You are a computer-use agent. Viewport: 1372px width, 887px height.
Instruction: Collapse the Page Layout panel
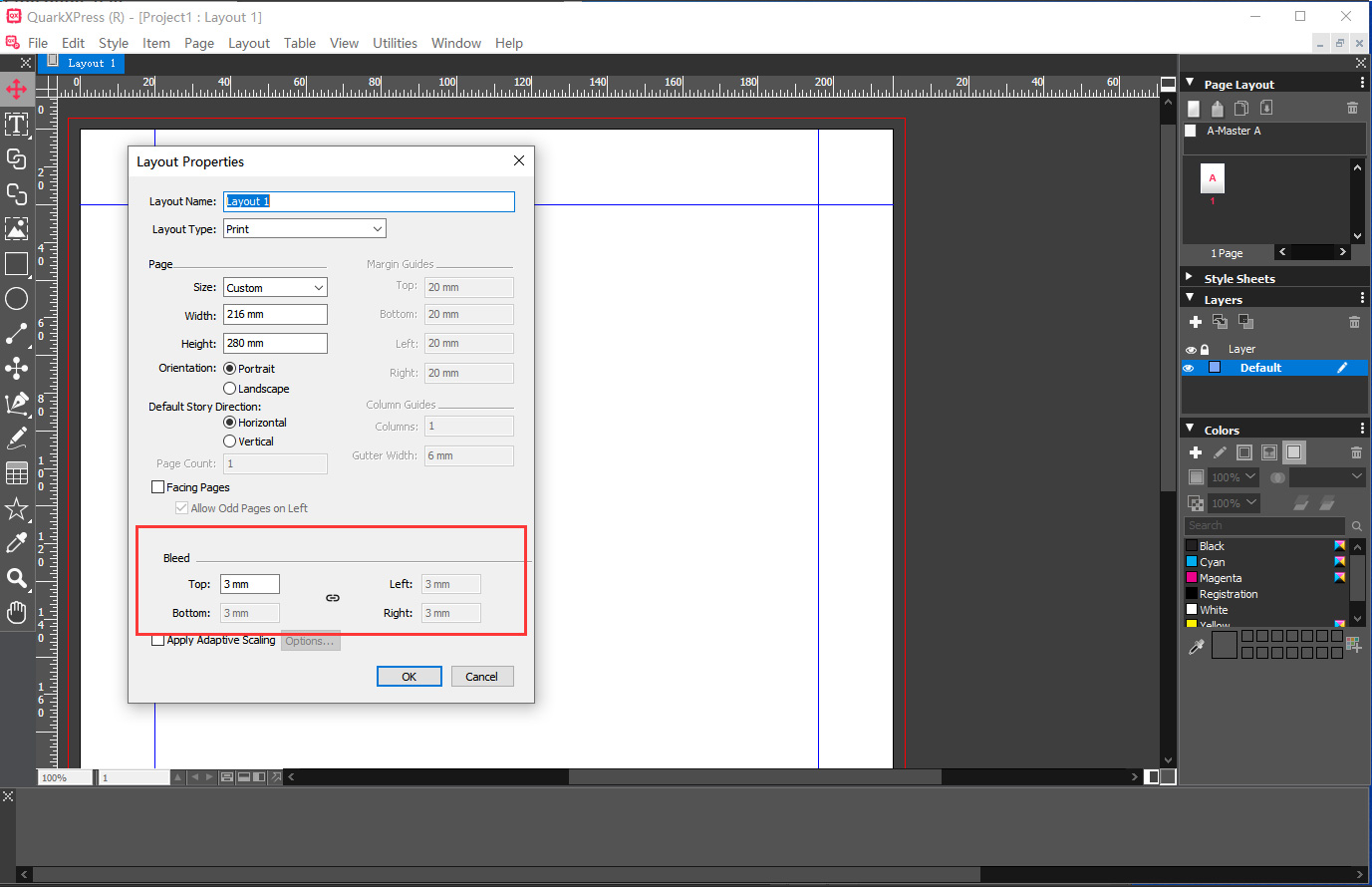pyautogui.click(x=1190, y=84)
